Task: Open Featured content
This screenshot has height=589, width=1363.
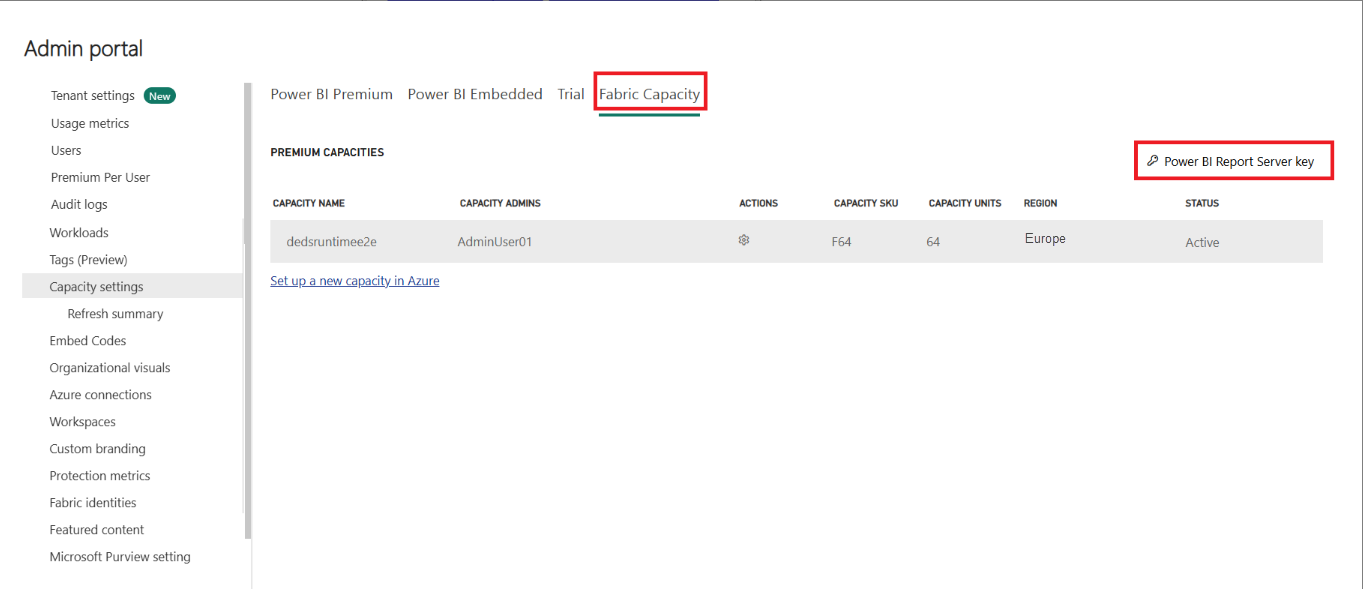Action: pyautogui.click(x=97, y=529)
